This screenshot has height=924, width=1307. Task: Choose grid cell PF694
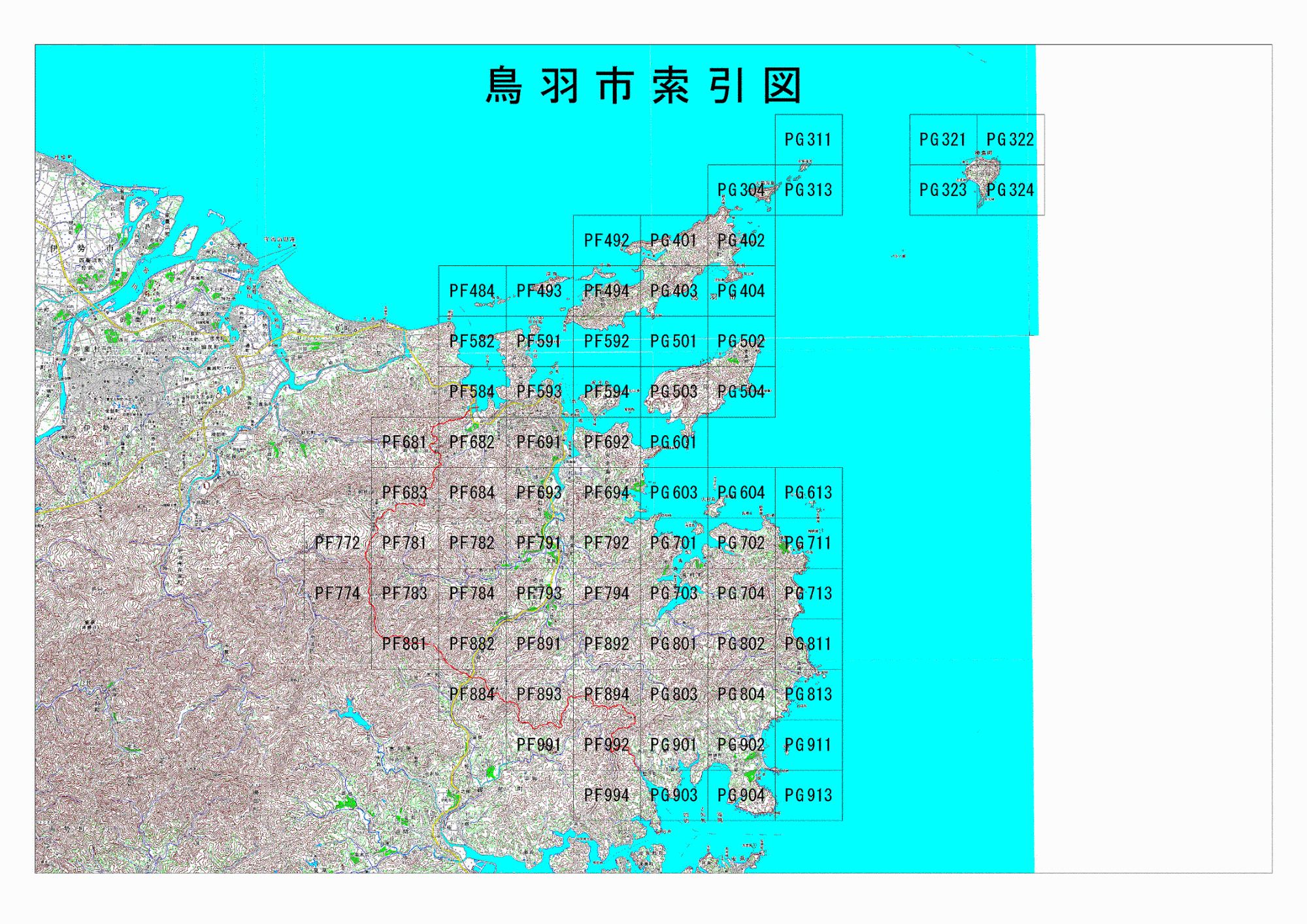point(606,493)
